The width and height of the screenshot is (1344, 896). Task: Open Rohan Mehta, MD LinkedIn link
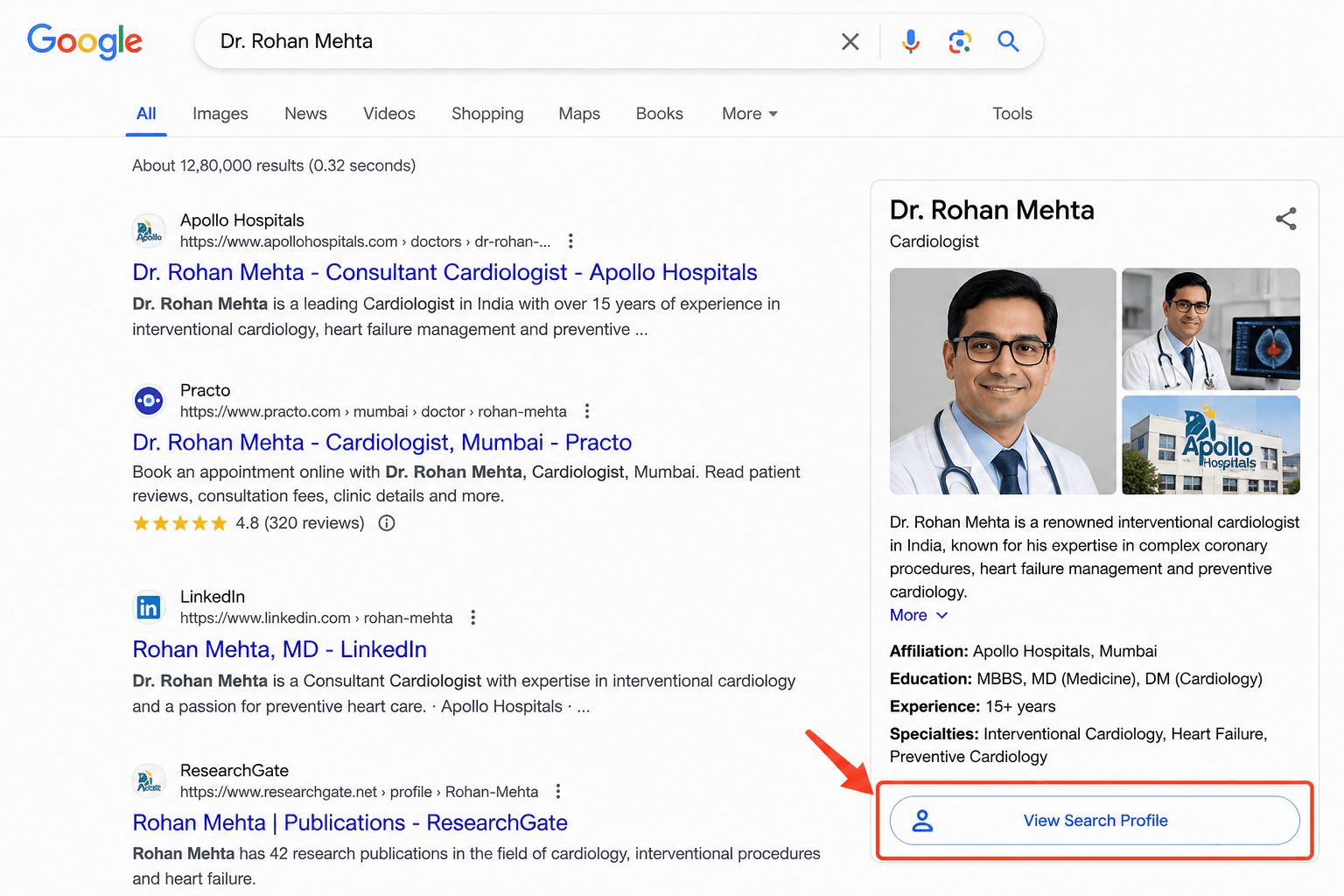(x=280, y=649)
